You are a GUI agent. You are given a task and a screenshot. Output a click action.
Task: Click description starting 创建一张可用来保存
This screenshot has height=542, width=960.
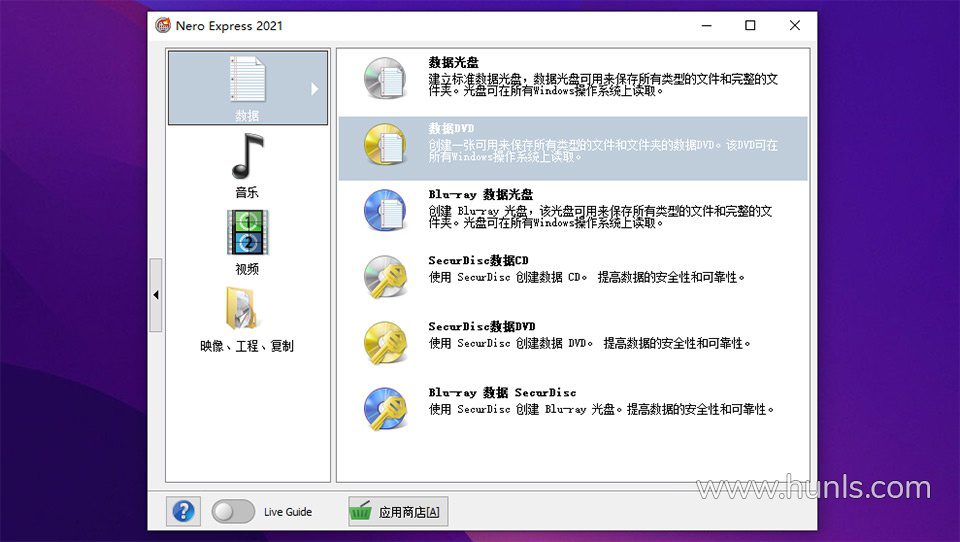click(x=603, y=151)
